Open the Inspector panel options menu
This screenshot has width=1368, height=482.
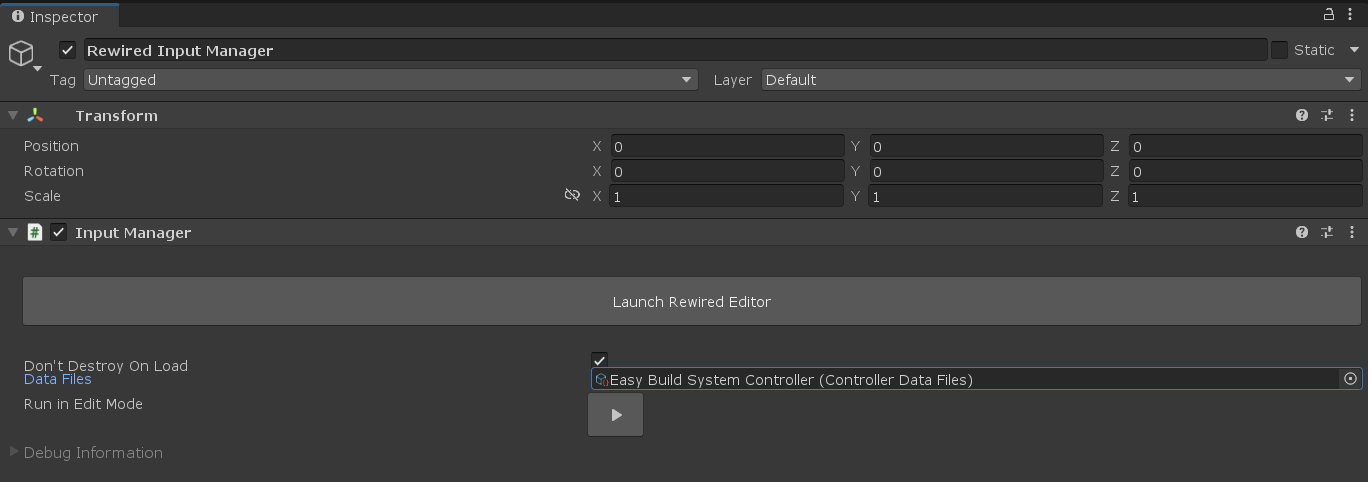click(1351, 14)
